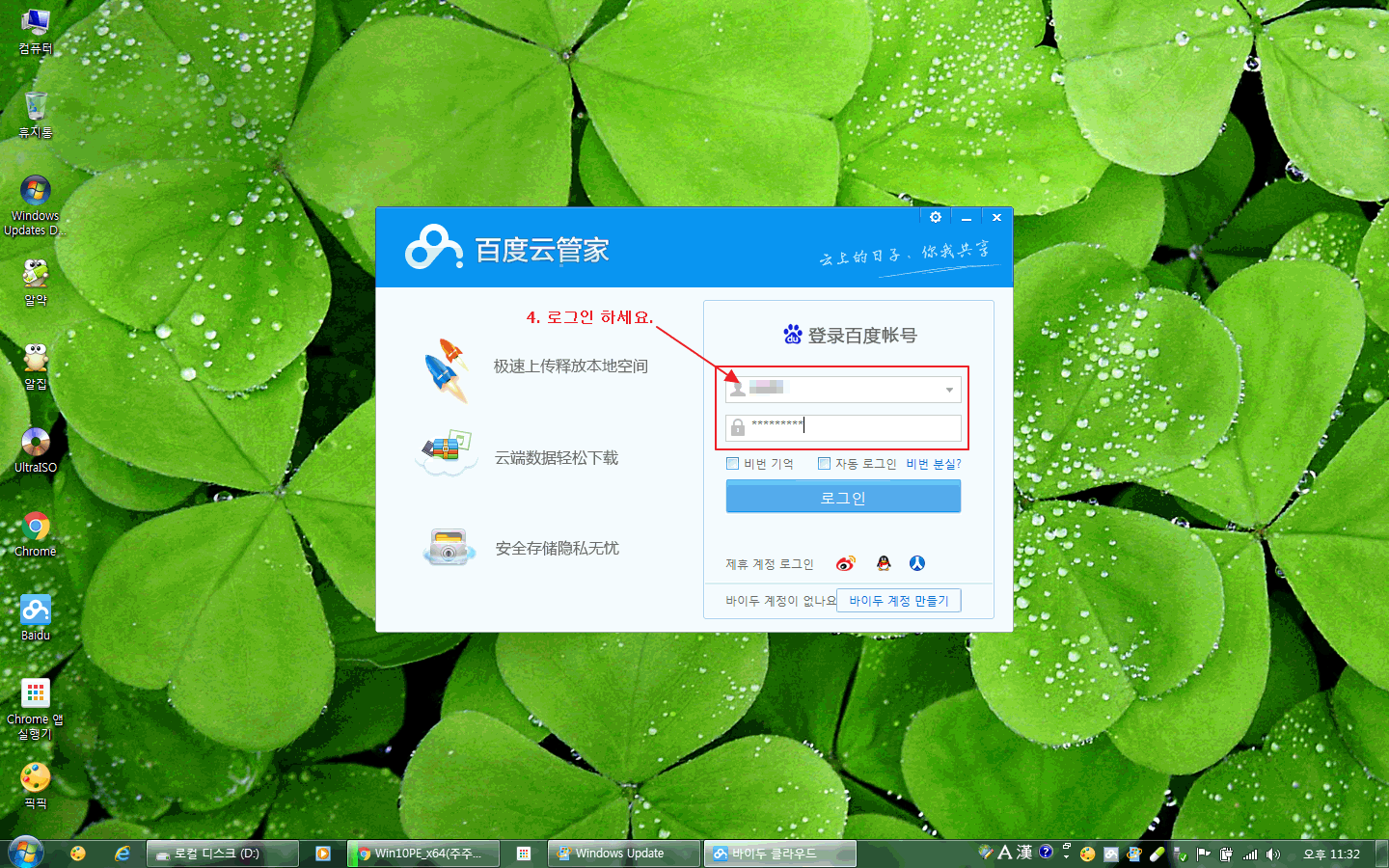Open the 비번 분실? forgot password link
The height and width of the screenshot is (868, 1389).
(x=934, y=464)
